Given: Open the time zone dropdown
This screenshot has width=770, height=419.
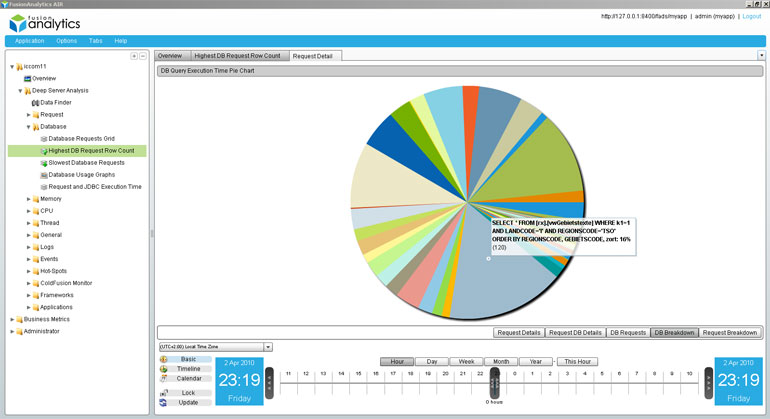Looking at the screenshot, I should pos(268,347).
